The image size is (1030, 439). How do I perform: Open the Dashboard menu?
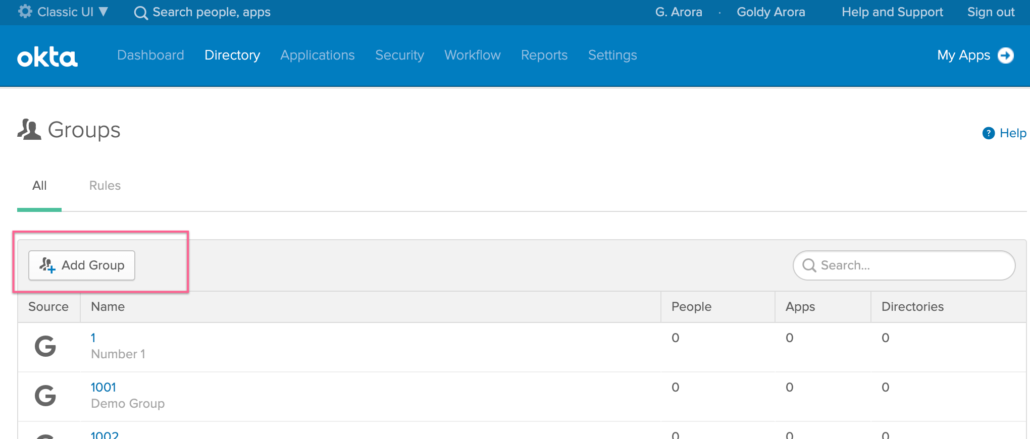(x=150, y=55)
